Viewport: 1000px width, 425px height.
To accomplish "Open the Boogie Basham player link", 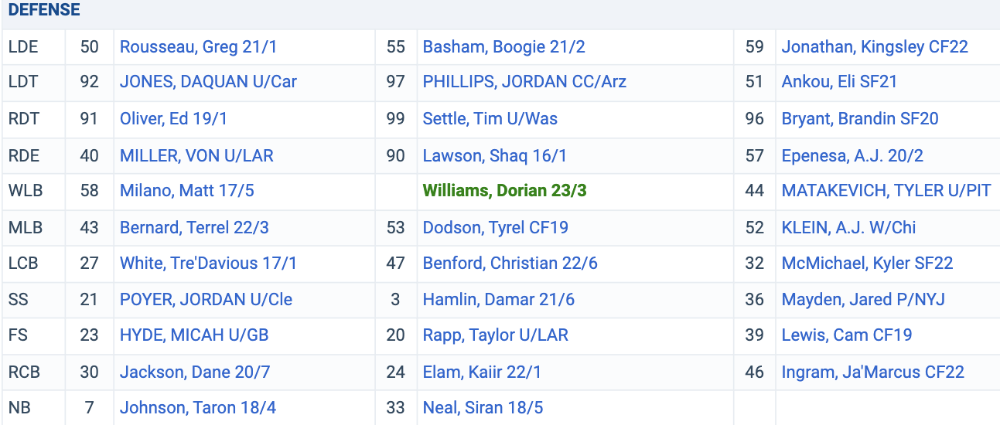I will click(504, 47).
